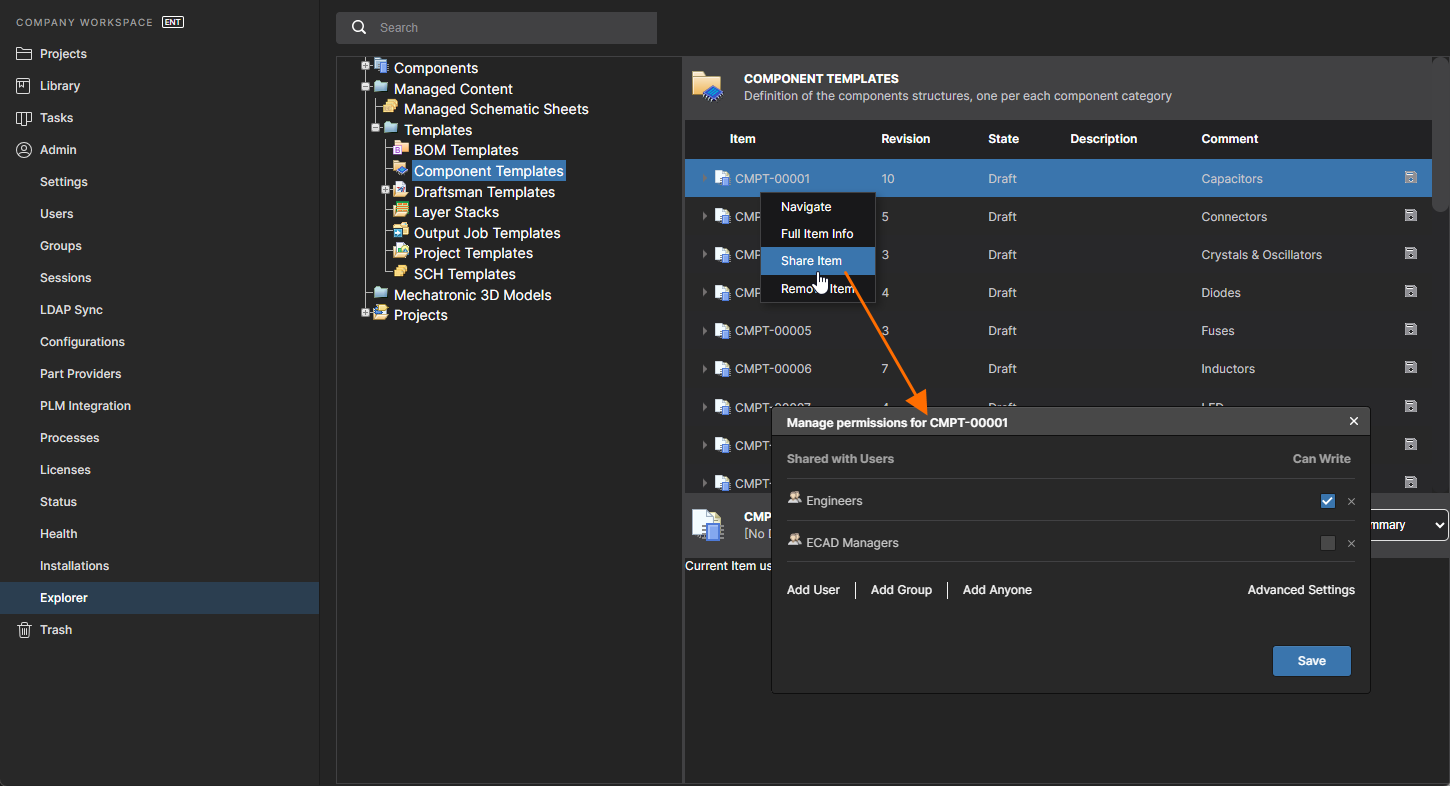Screen dimensions: 1450x786
Task: Open Layer Stacks in the folder tree
Action: pyautogui.click(x=456, y=212)
